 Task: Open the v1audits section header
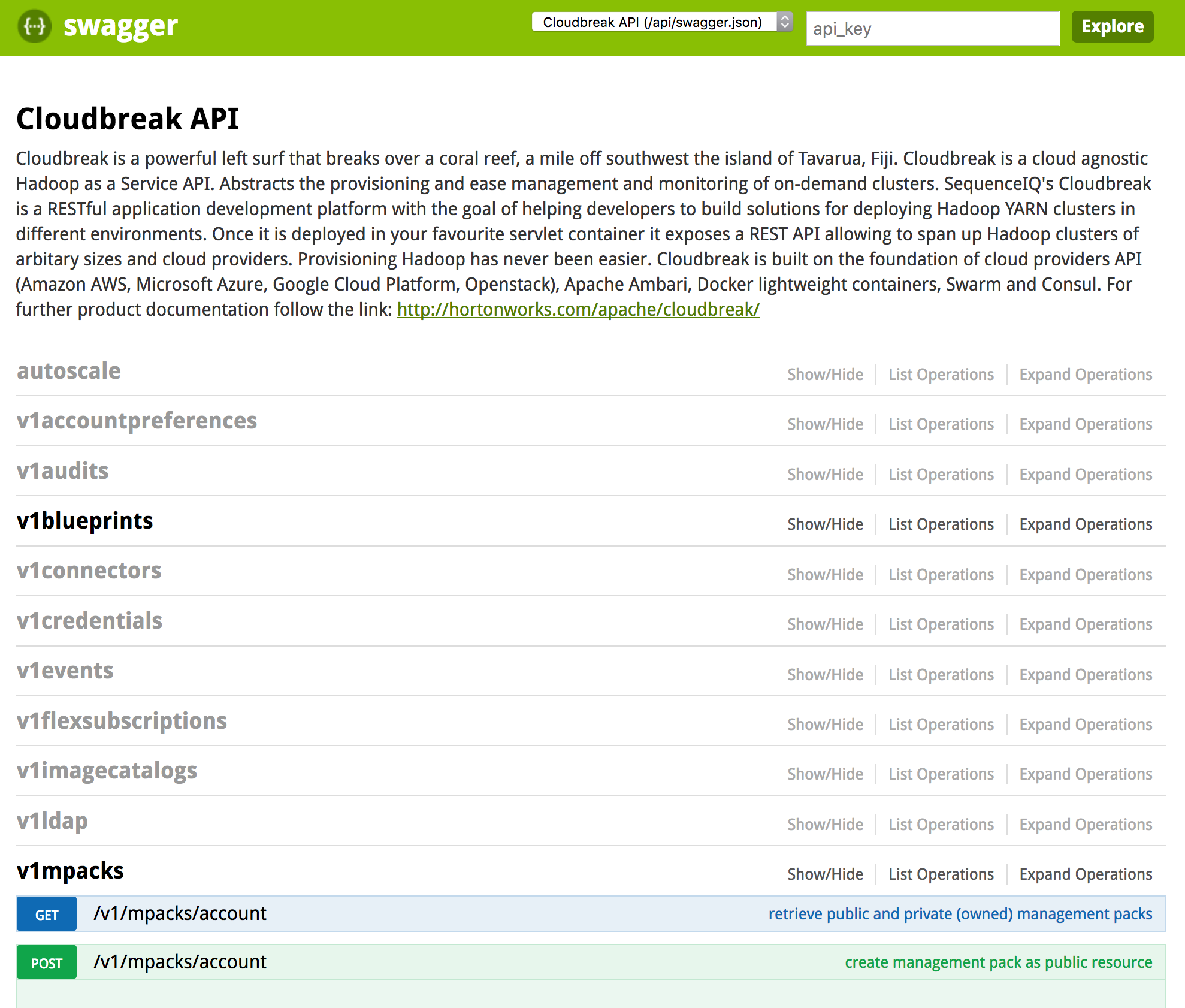[x=62, y=471]
